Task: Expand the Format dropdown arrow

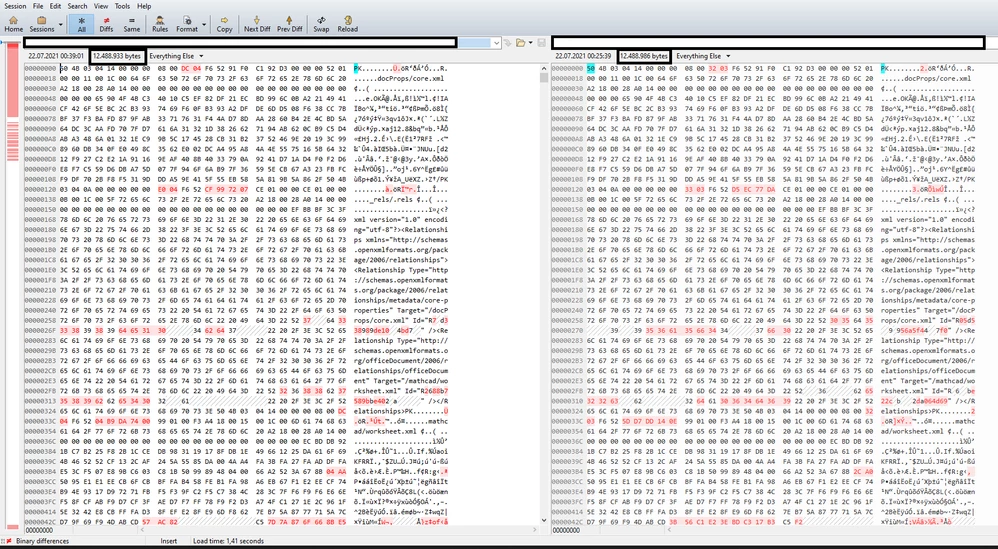Action: [x=204, y=25]
